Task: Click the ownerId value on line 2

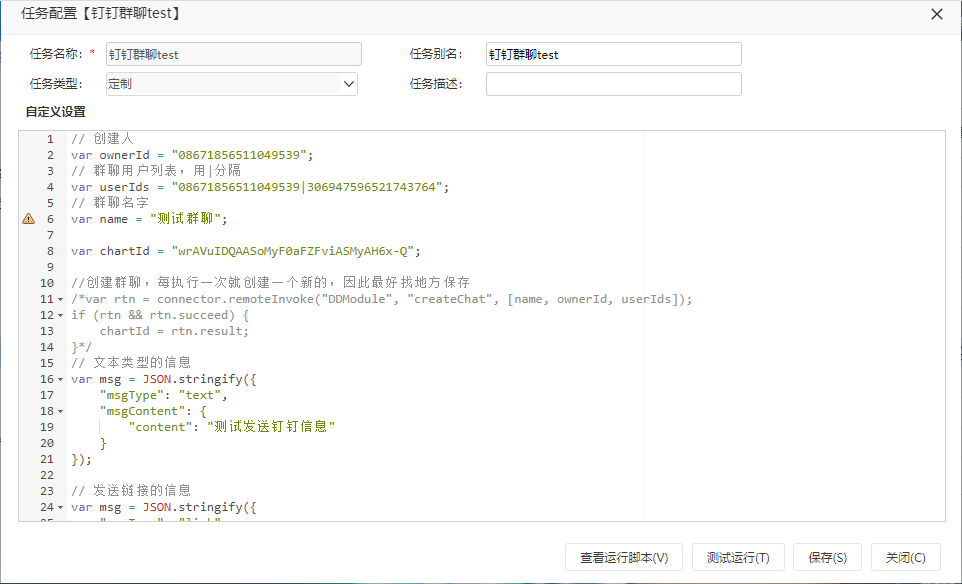Action: [x=239, y=155]
